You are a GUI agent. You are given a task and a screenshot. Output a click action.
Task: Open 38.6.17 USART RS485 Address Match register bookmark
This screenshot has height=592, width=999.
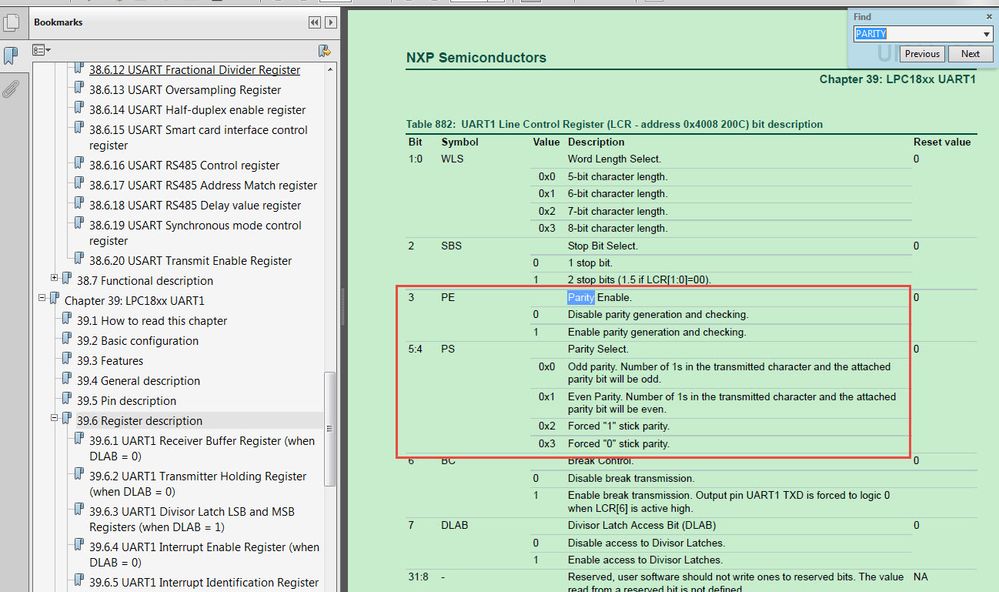coord(203,185)
